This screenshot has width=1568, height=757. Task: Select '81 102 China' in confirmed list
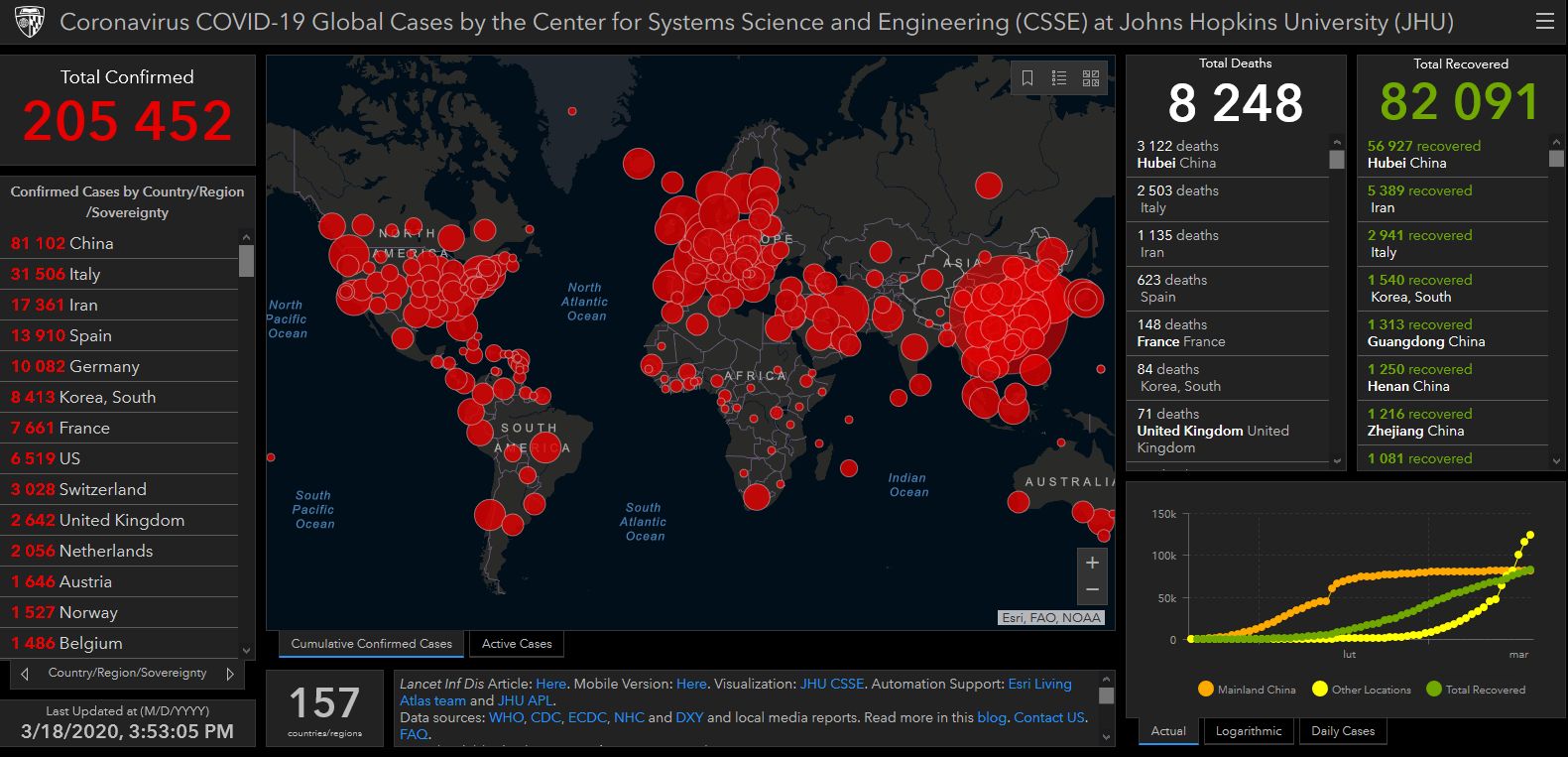coord(119,243)
